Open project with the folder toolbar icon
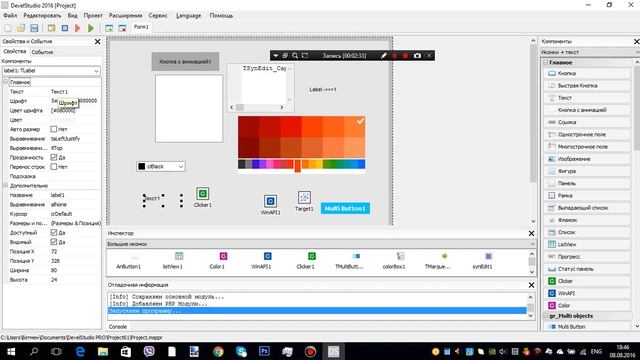The image size is (640, 360). 21,28
